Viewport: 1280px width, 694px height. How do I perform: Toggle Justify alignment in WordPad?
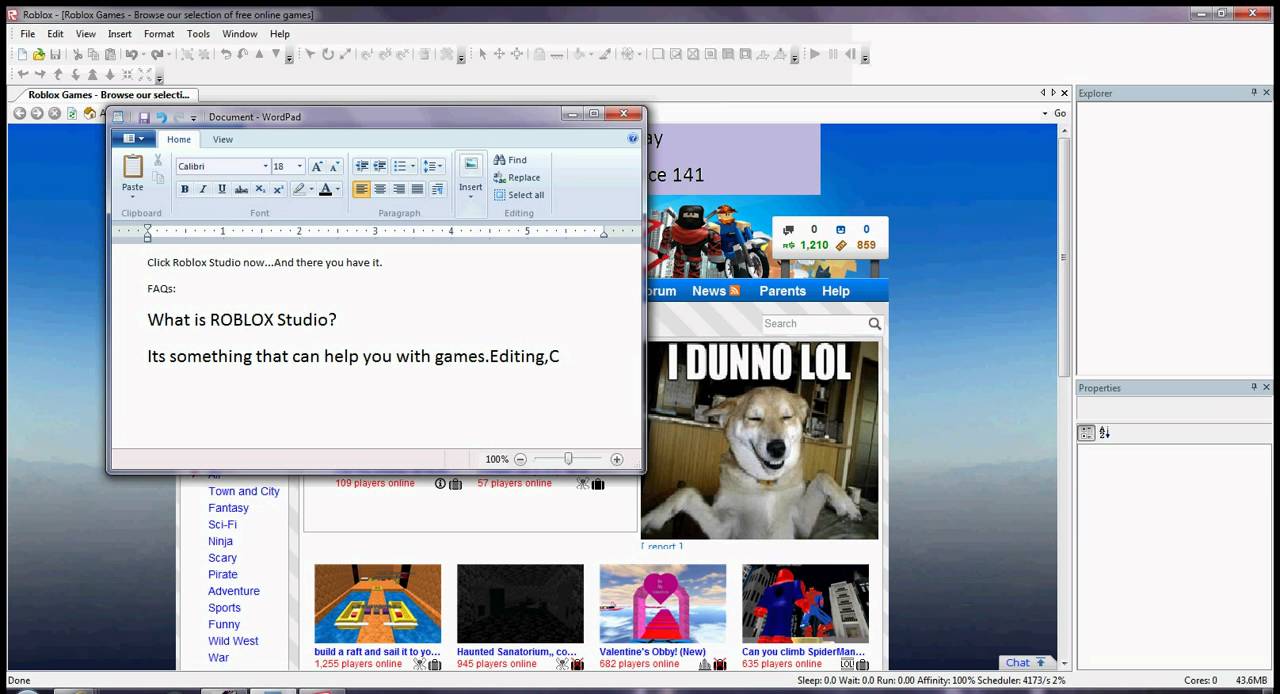417,189
